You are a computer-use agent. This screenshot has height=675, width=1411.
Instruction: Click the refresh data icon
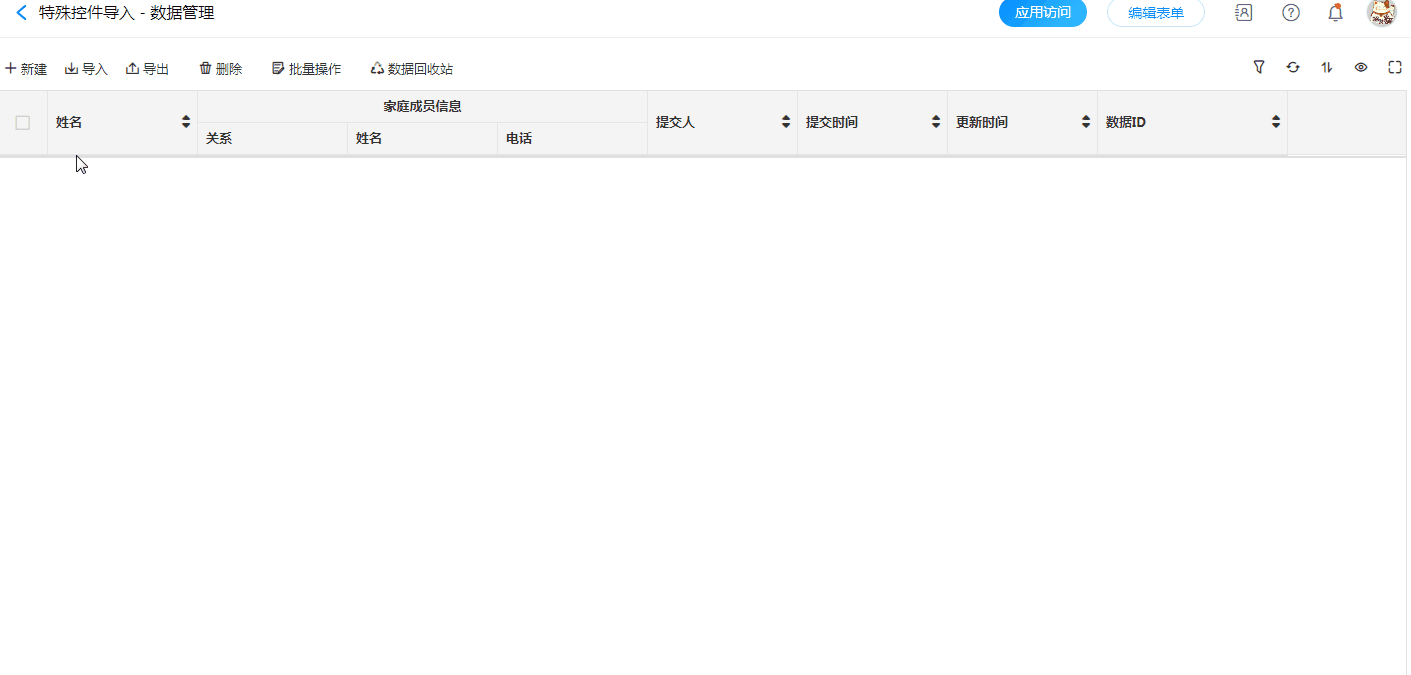coord(1293,67)
